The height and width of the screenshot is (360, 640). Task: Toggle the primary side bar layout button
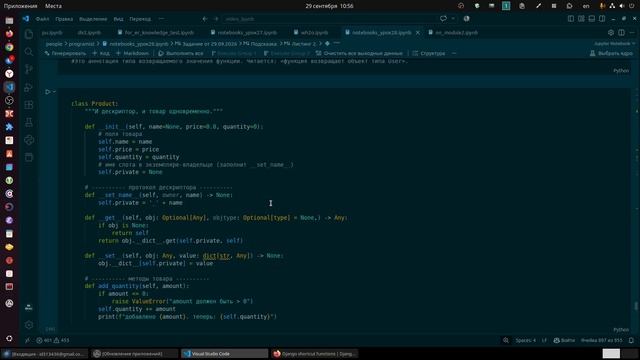[571, 19]
